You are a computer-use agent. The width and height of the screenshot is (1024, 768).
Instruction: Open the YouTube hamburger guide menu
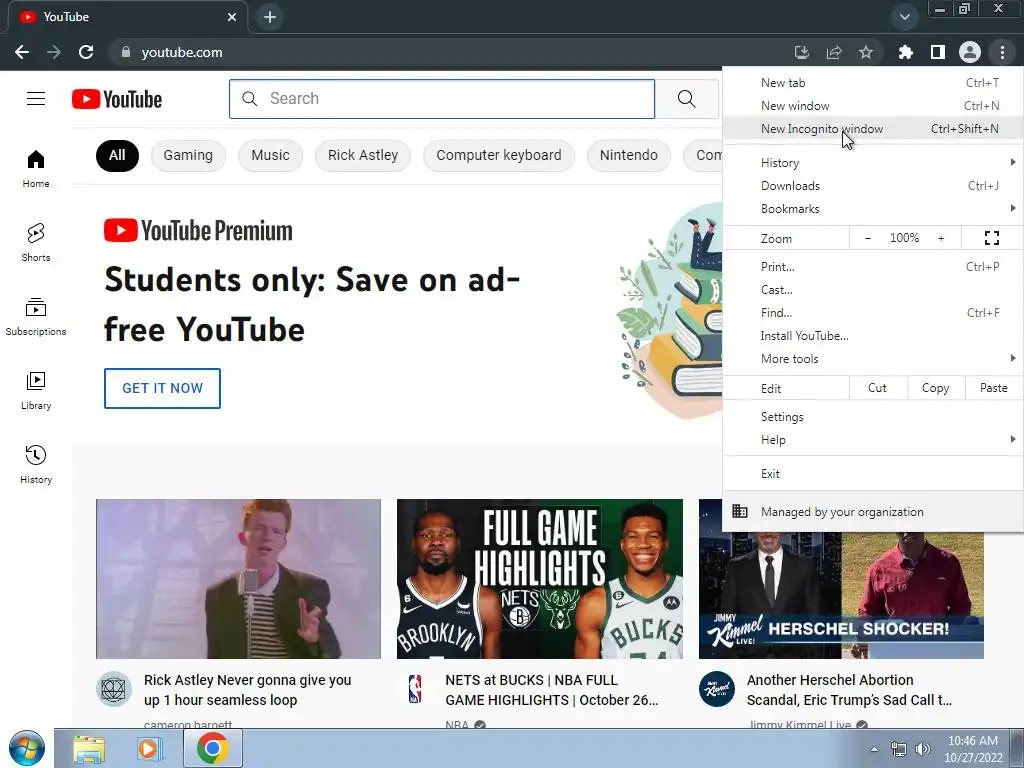point(36,99)
